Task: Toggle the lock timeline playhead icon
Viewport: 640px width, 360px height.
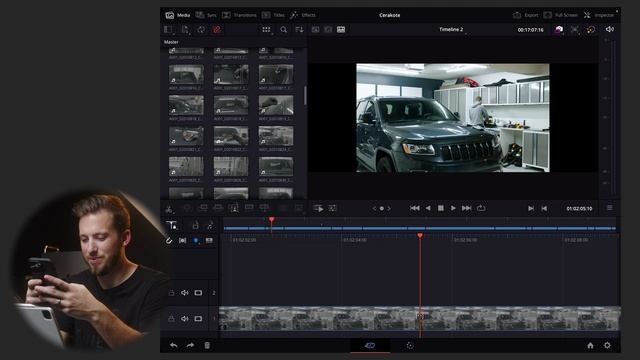Action: tap(196, 225)
